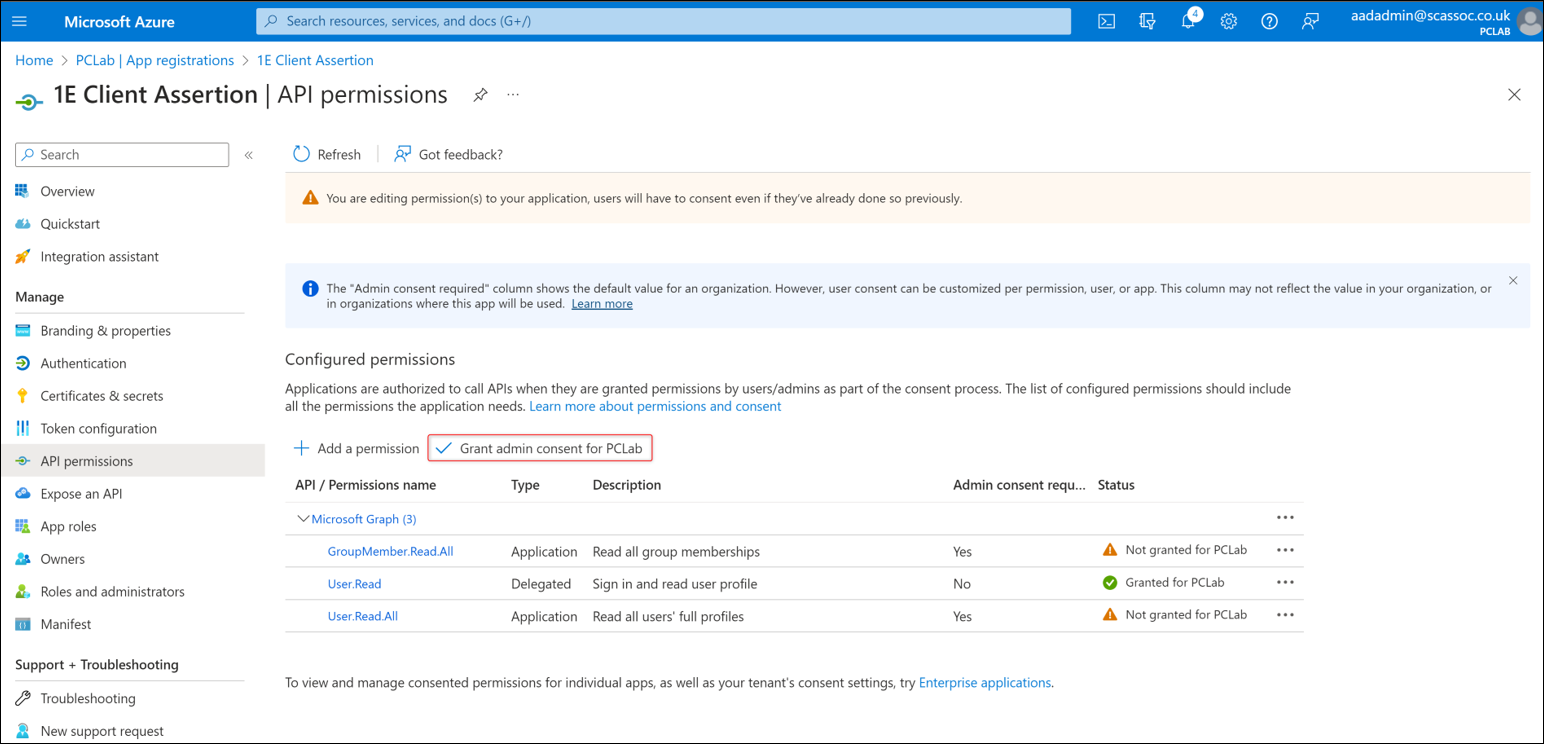Go to Token configuration page
1544x744 pixels.
pos(98,429)
